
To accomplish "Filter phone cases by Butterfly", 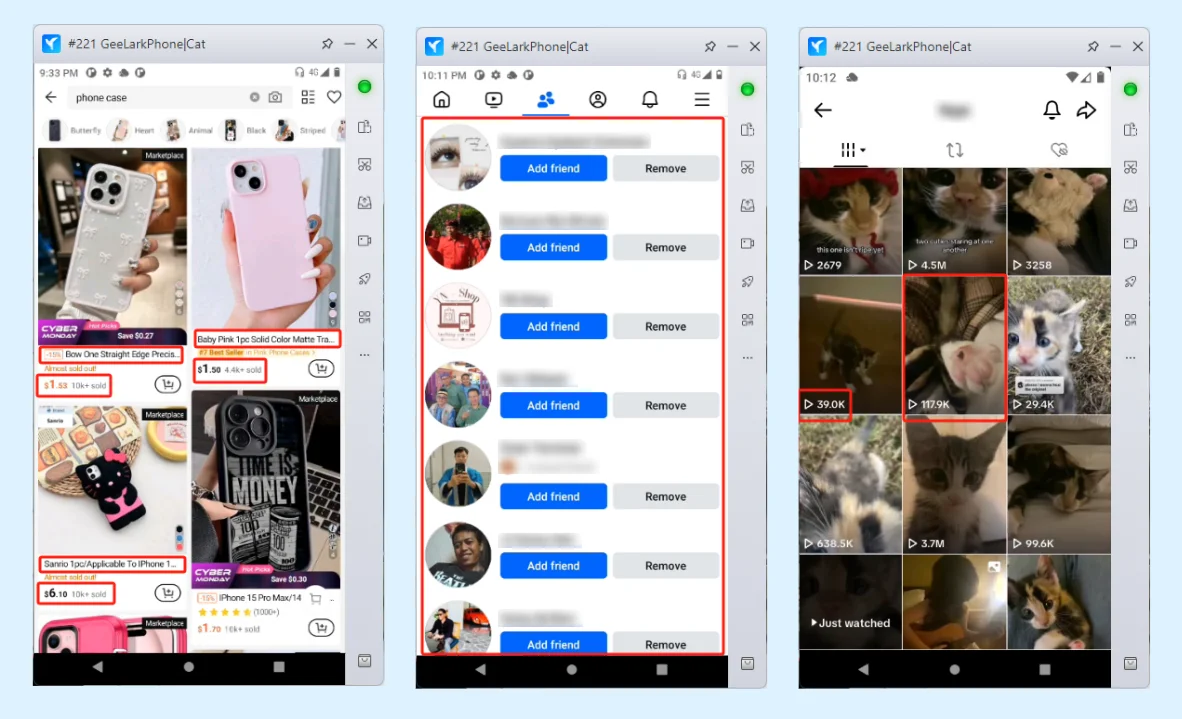I will click(x=74, y=130).
